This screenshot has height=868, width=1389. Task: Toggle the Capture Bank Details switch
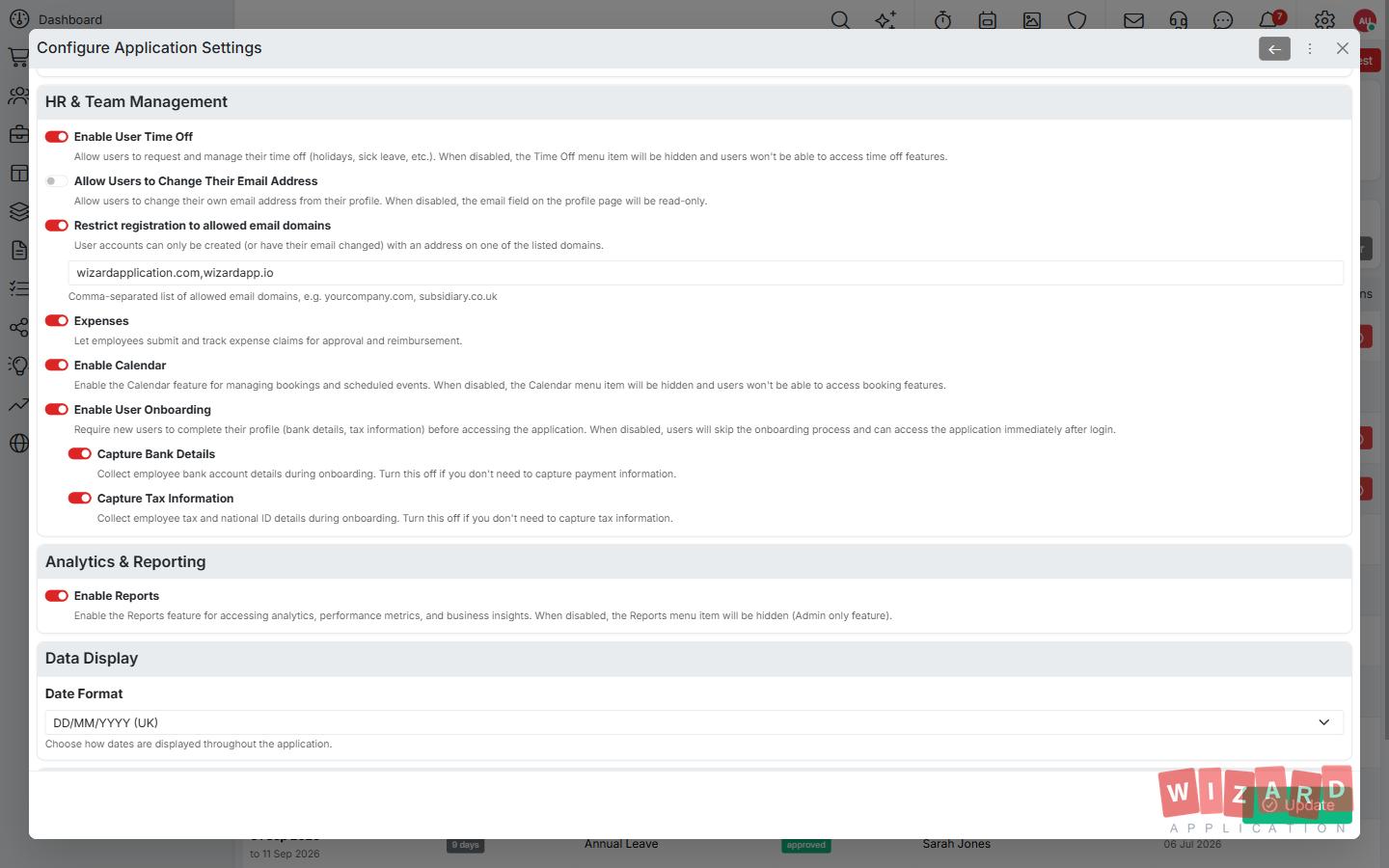[x=80, y=454]
